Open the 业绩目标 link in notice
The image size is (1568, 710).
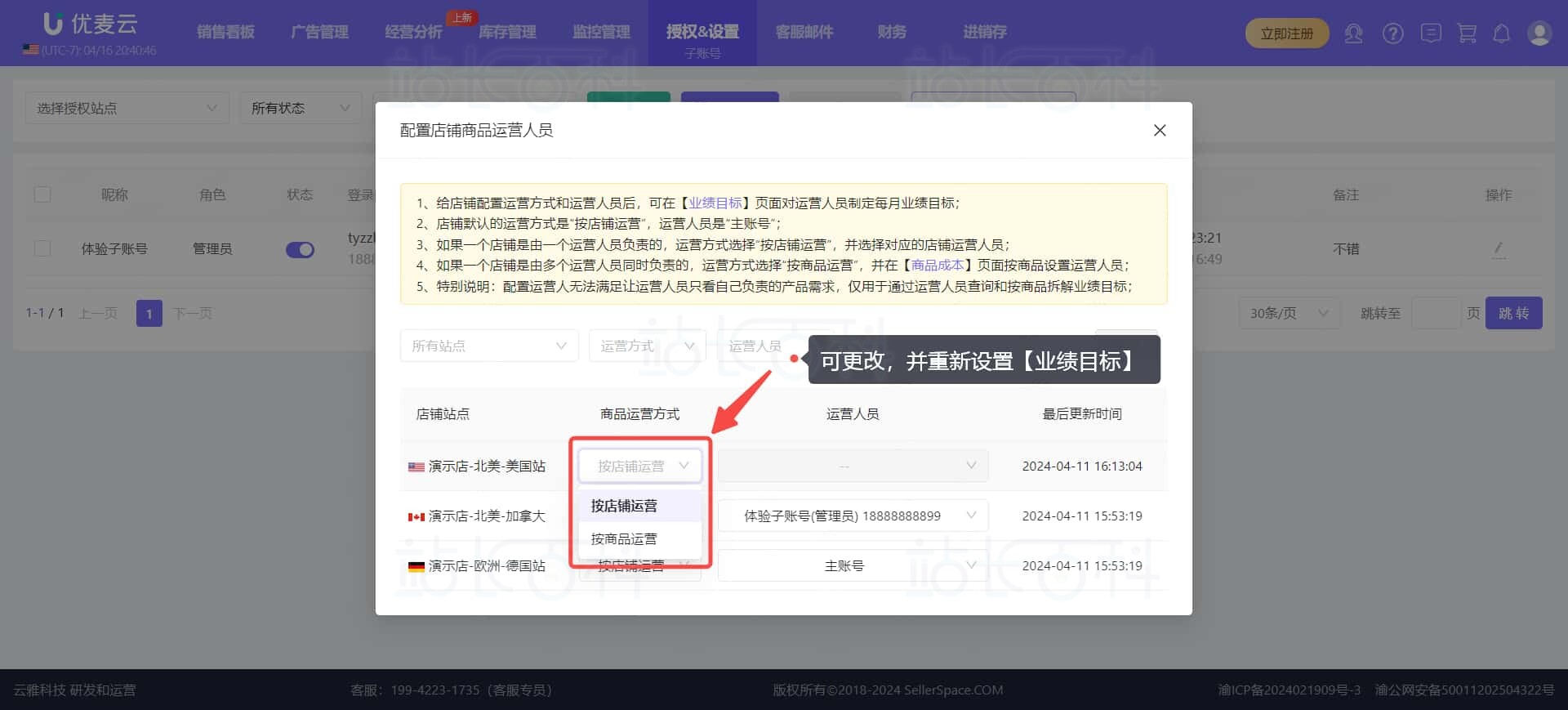click(x=715, y=203)
